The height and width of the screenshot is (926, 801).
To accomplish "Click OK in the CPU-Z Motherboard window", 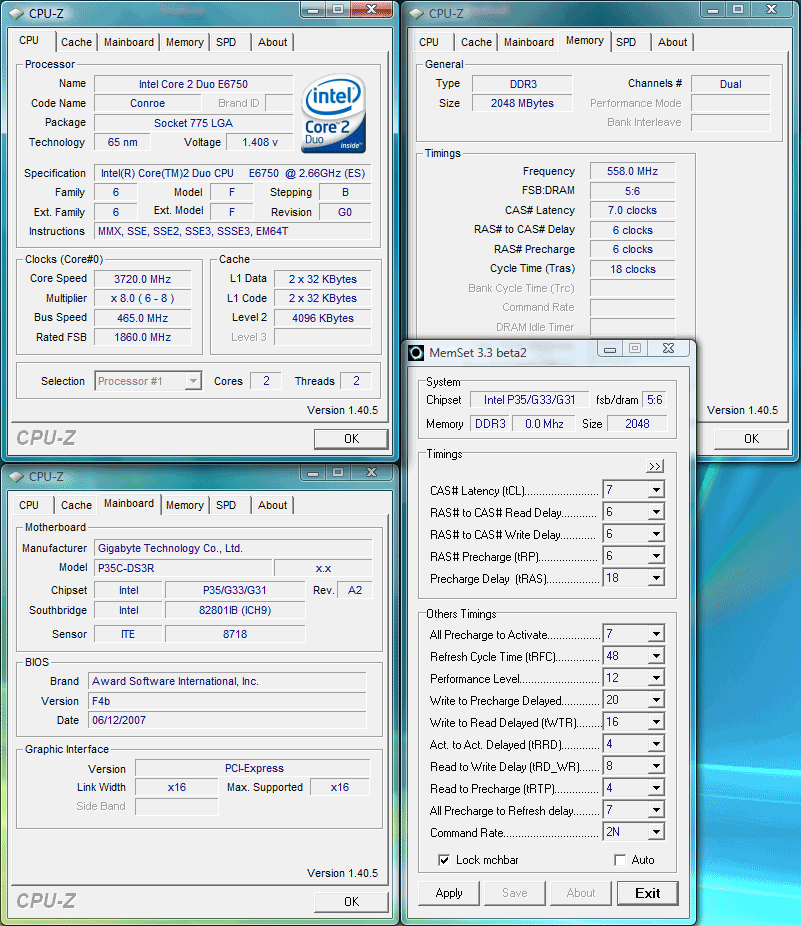I will click(351, 901).
